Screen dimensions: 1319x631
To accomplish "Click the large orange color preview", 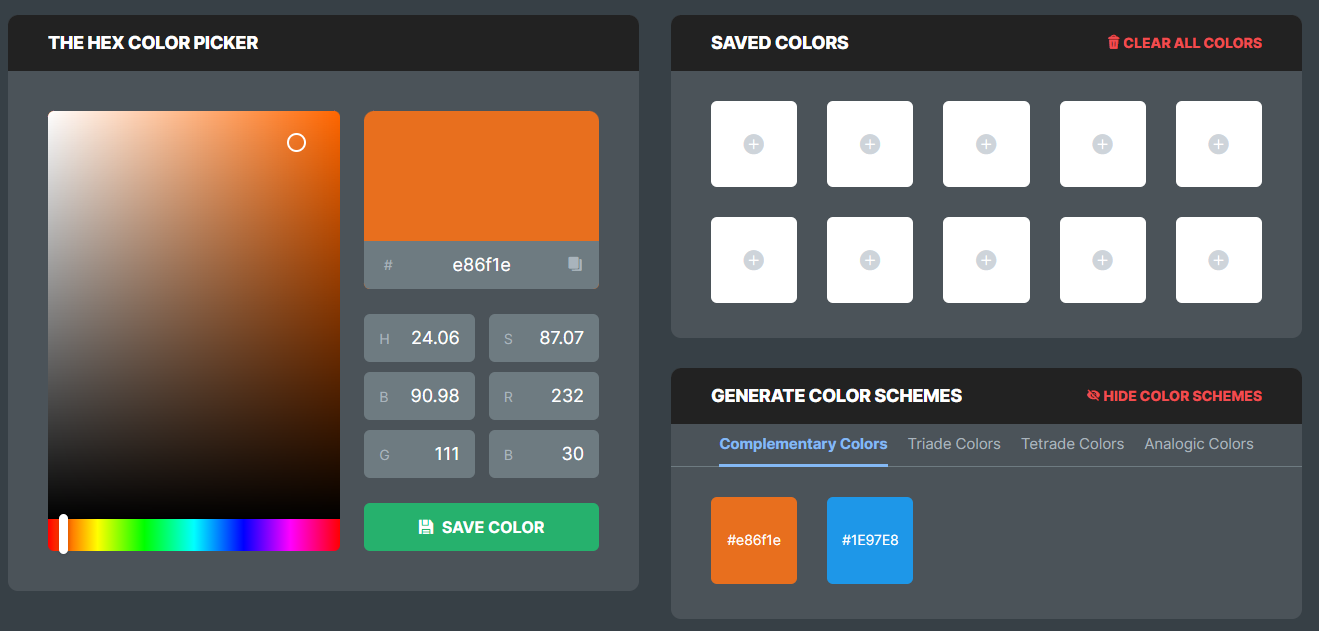I will pyautogui.click(x=481, y=176).
